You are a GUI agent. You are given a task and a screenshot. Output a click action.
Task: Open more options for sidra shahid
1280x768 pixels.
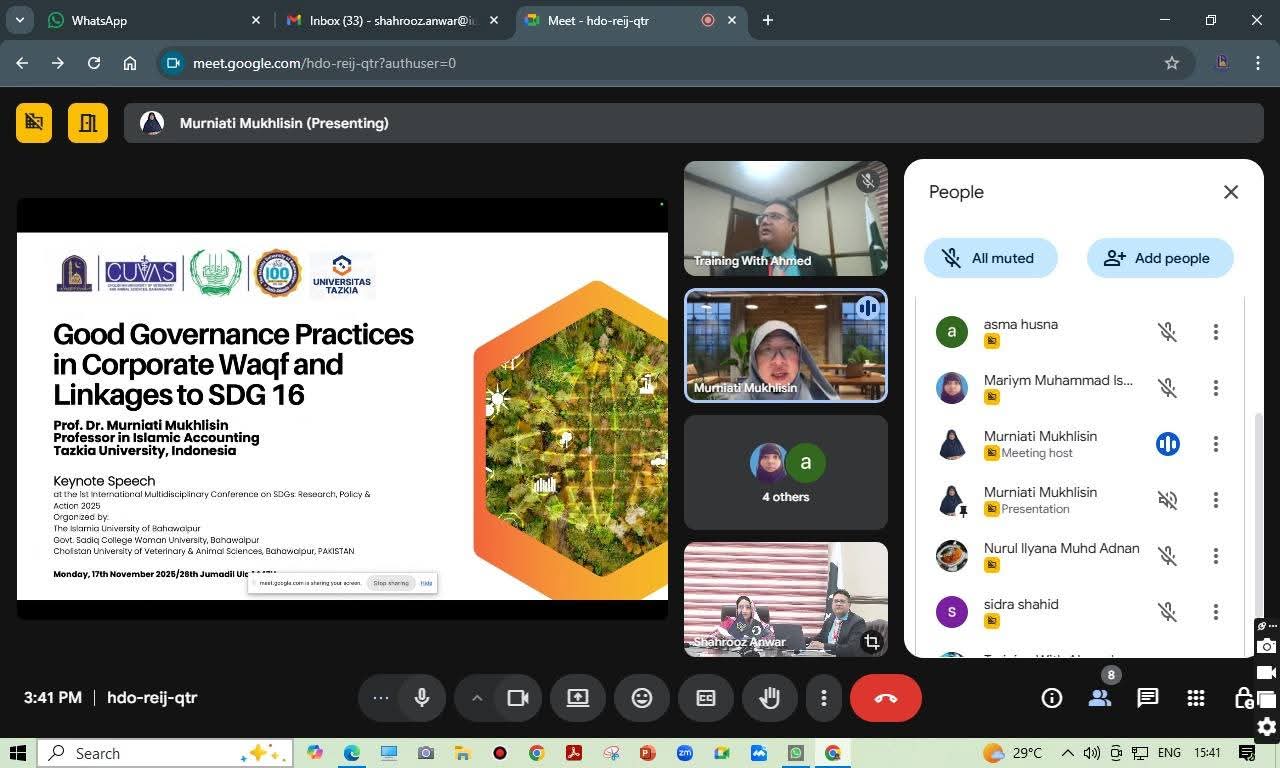tap(1215, 612)
